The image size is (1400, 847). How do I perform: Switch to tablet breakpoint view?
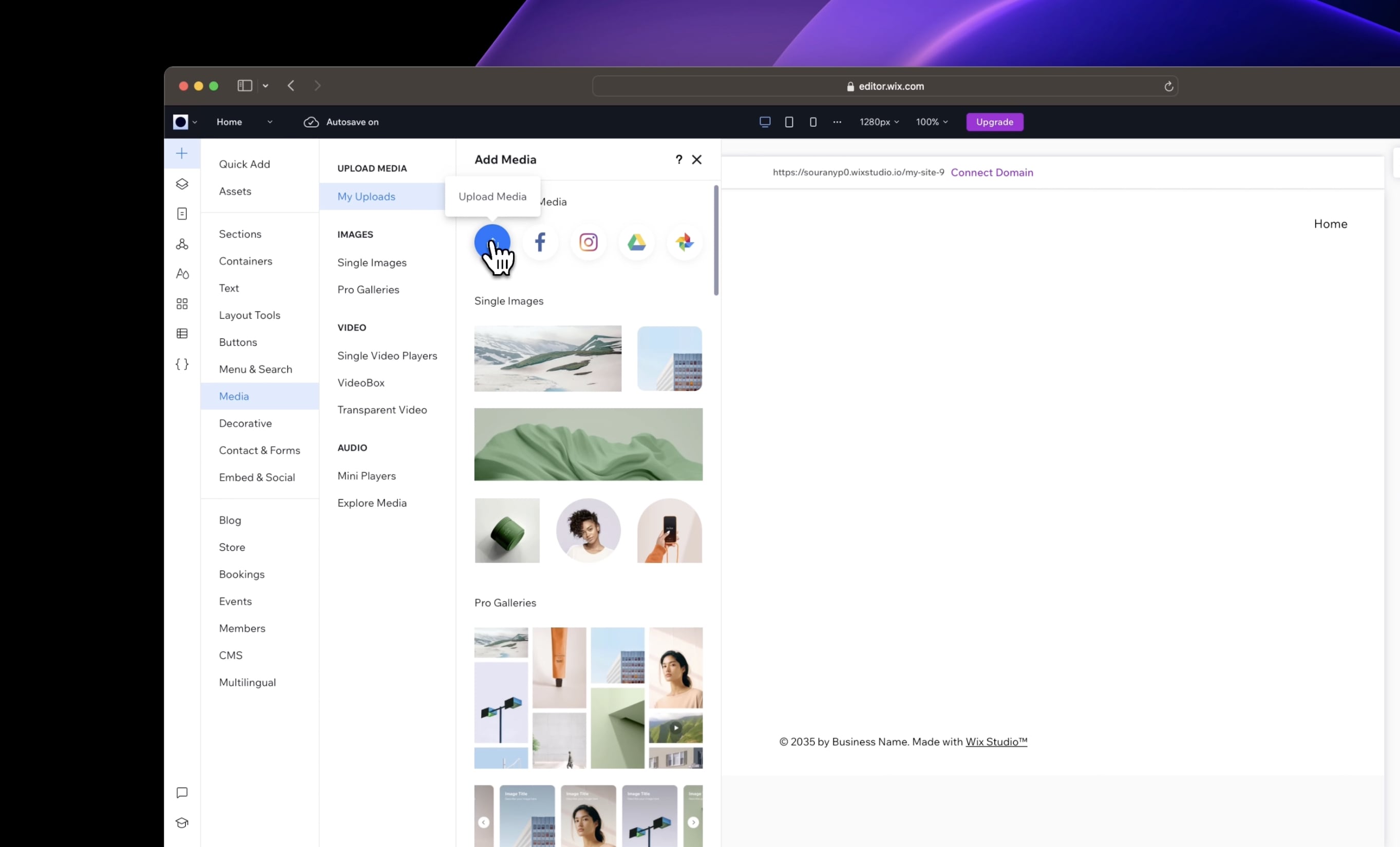(789, 122)
